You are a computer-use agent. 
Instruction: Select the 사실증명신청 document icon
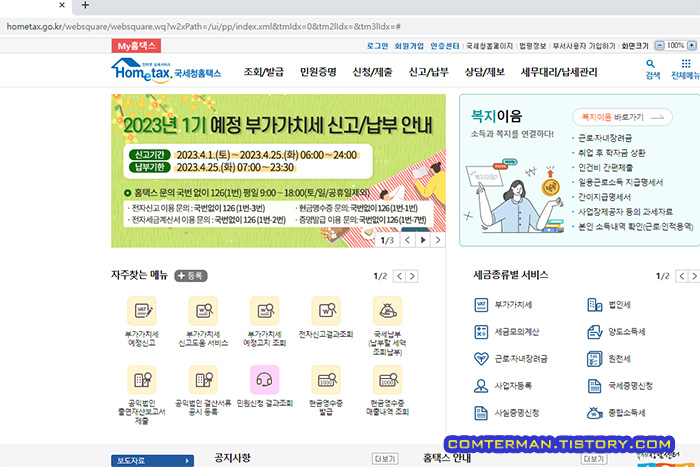coord(481,413)
